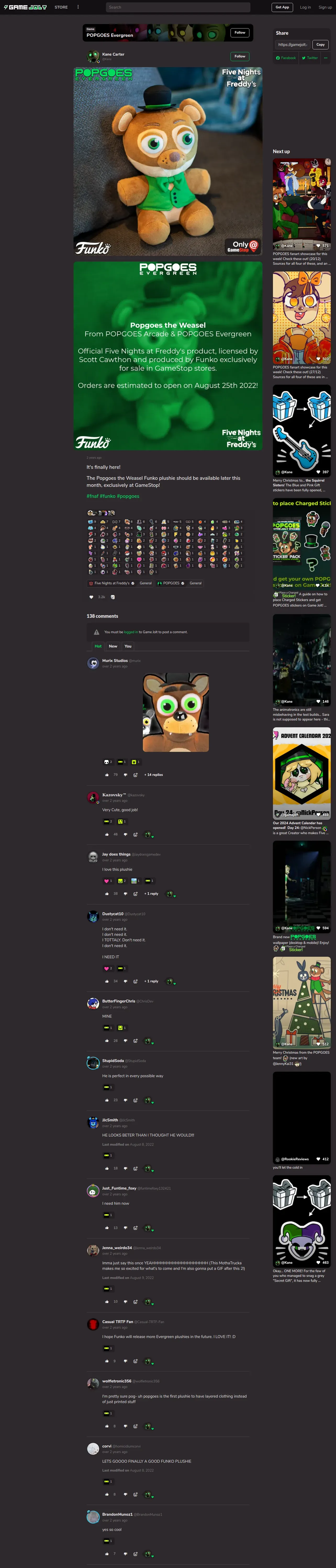Like ButterFingerChris' comment

click(107, 1041)
